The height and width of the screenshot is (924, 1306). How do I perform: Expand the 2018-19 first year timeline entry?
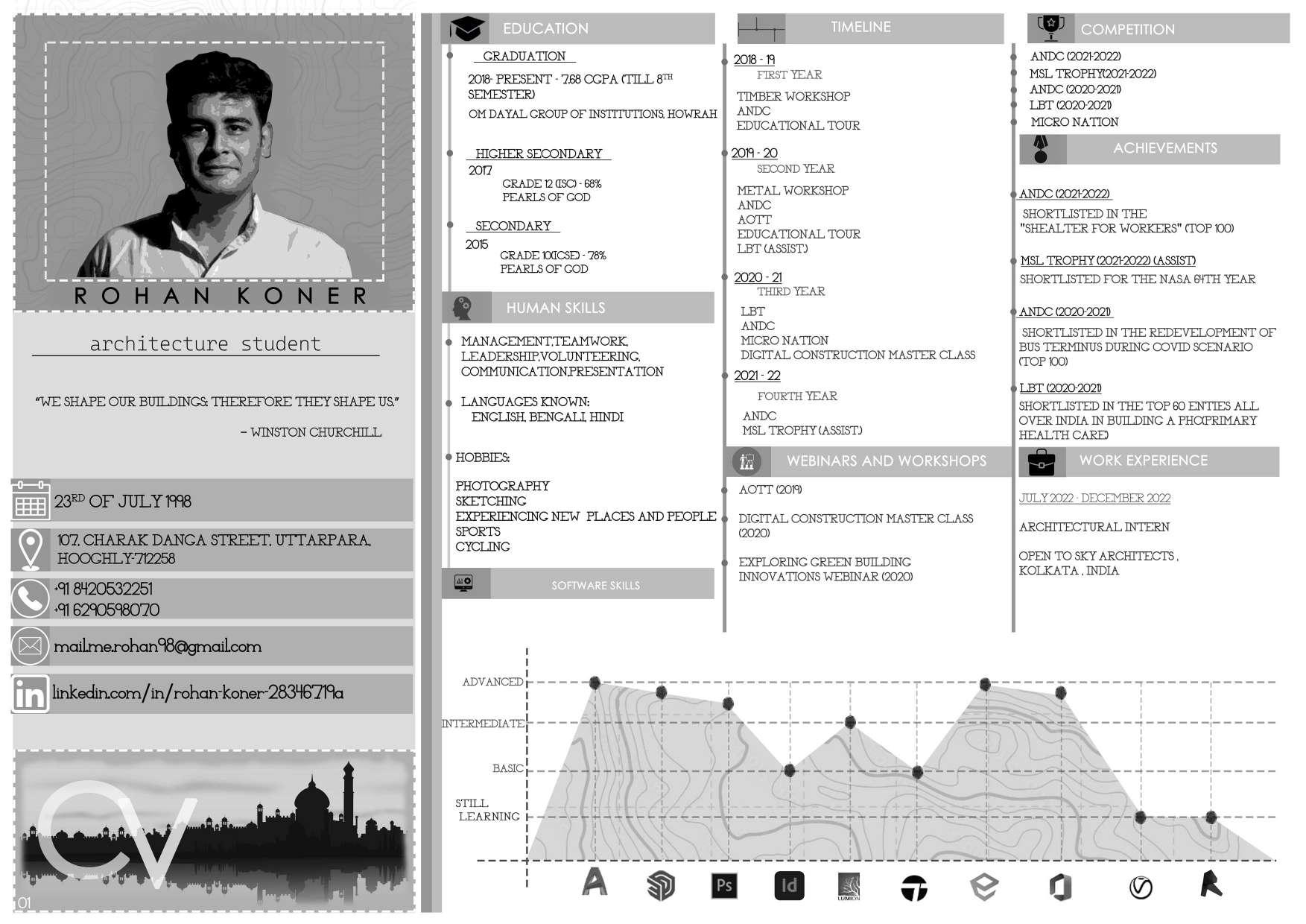click(755, 58)
